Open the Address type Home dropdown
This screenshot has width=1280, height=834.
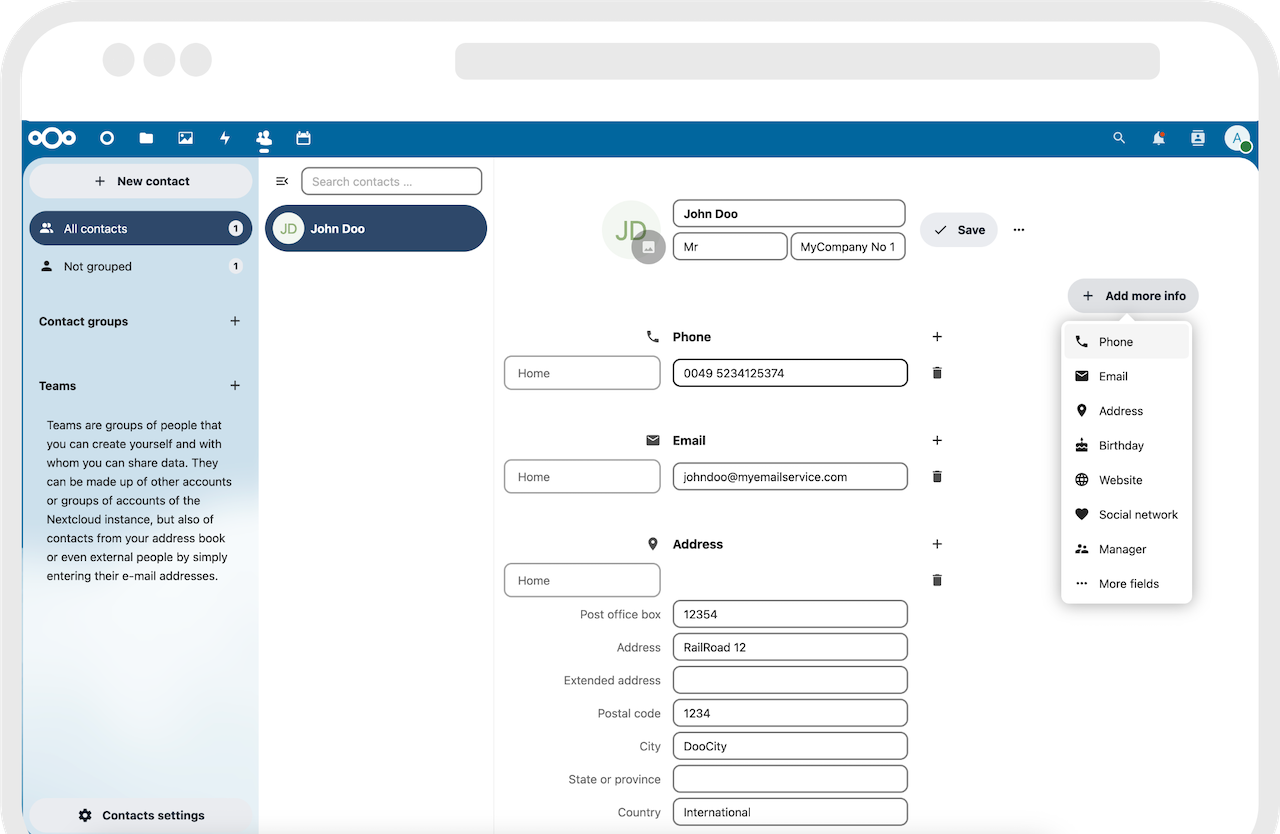(x=582, y=580)
